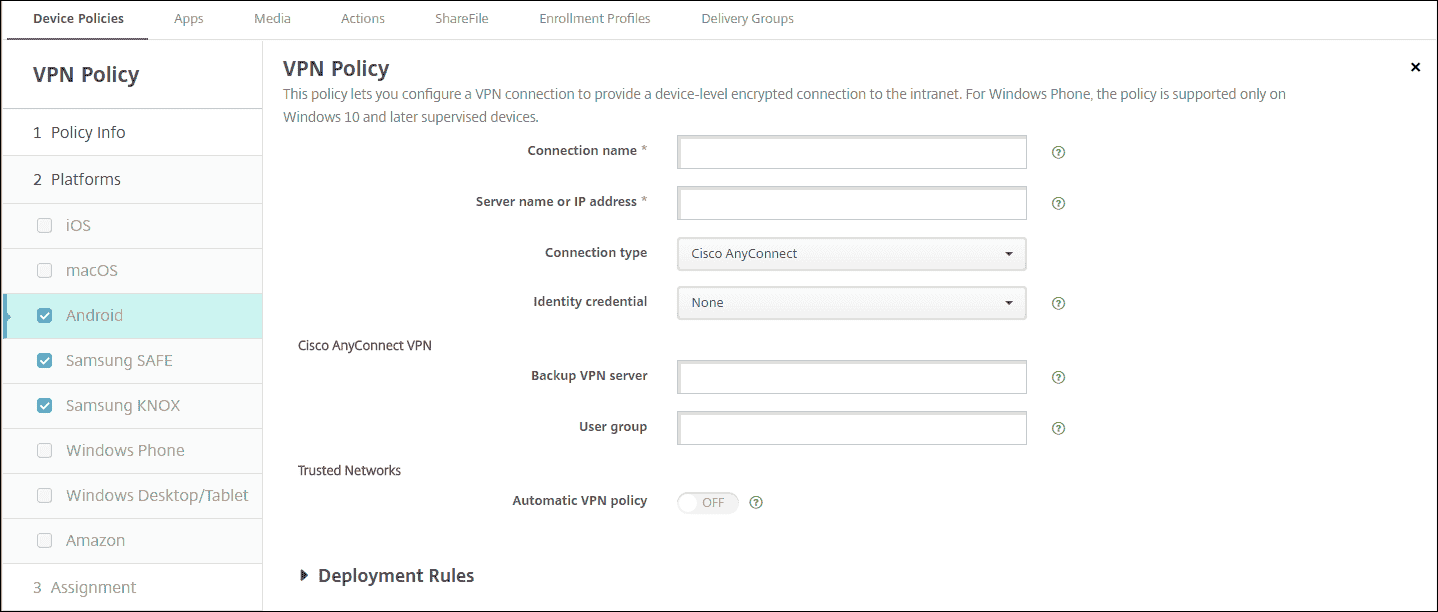Open help for User group field
The image size is (1438, 612).
pos(1058,428)
